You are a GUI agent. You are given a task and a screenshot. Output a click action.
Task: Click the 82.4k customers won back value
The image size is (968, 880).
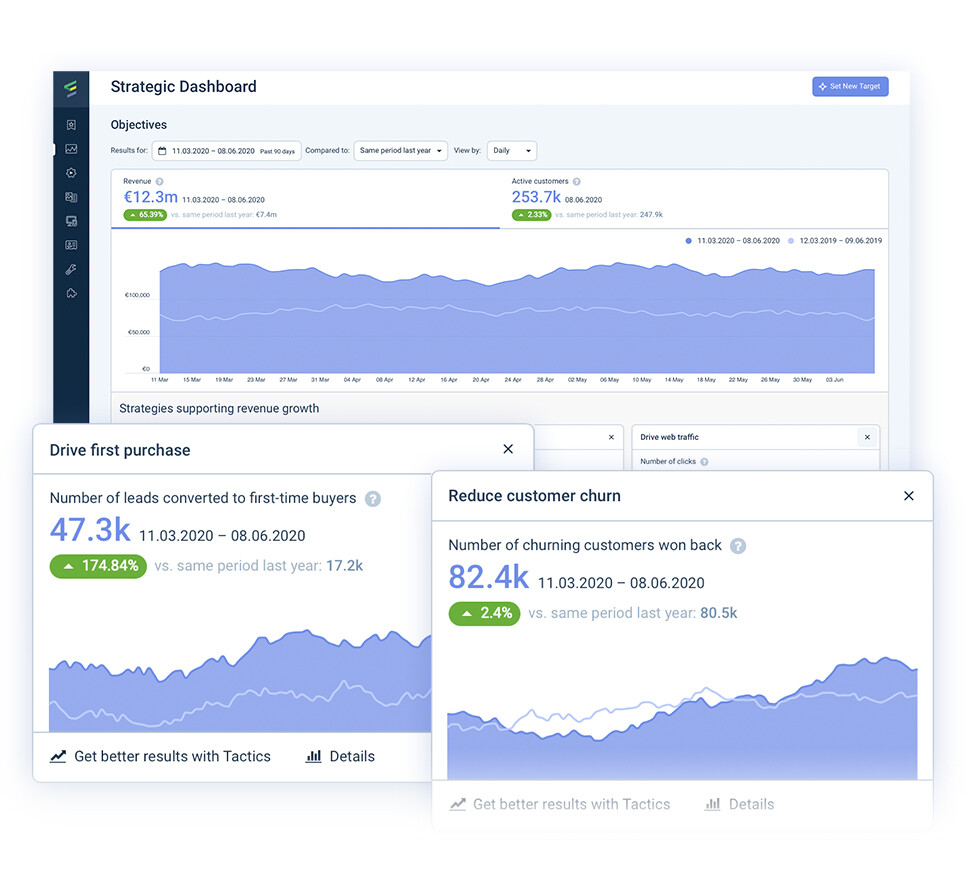(488, 577)
